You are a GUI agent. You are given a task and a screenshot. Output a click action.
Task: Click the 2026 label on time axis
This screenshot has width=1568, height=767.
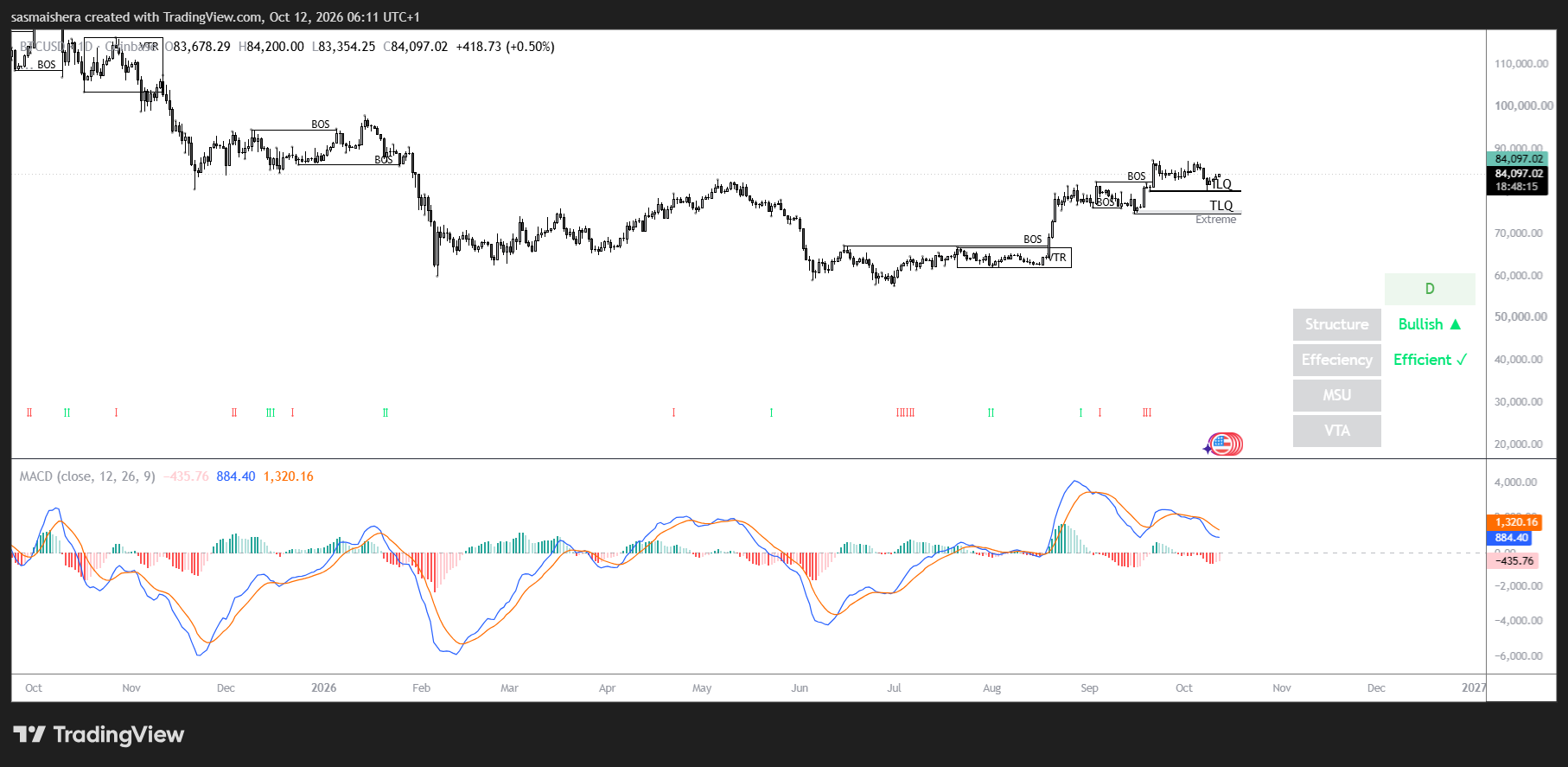(323, 688)
